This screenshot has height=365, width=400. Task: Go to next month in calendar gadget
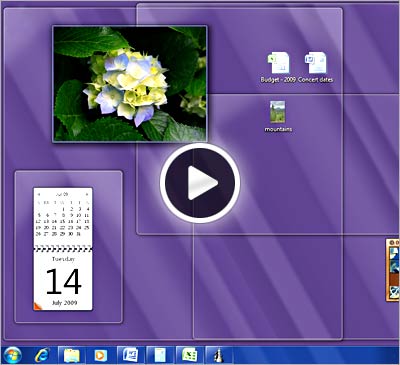pyautogui.click(x=87, y=194)
